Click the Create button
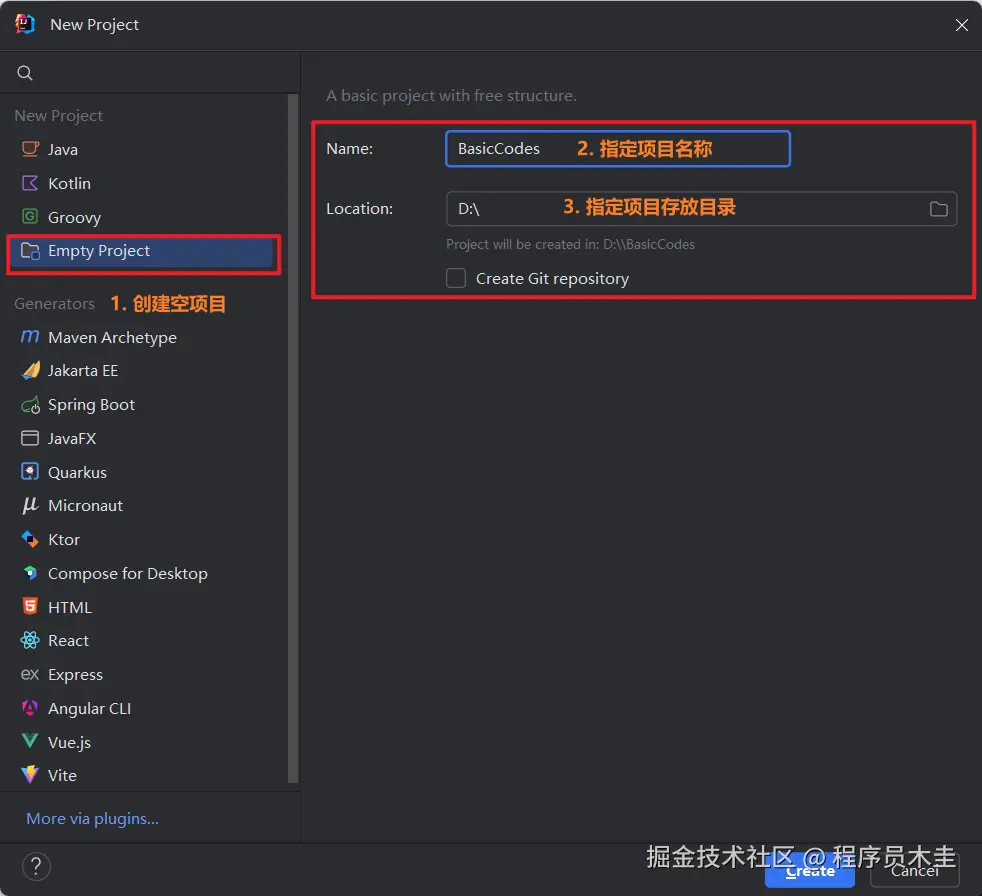The image size is (982, 896). point(809,871)
